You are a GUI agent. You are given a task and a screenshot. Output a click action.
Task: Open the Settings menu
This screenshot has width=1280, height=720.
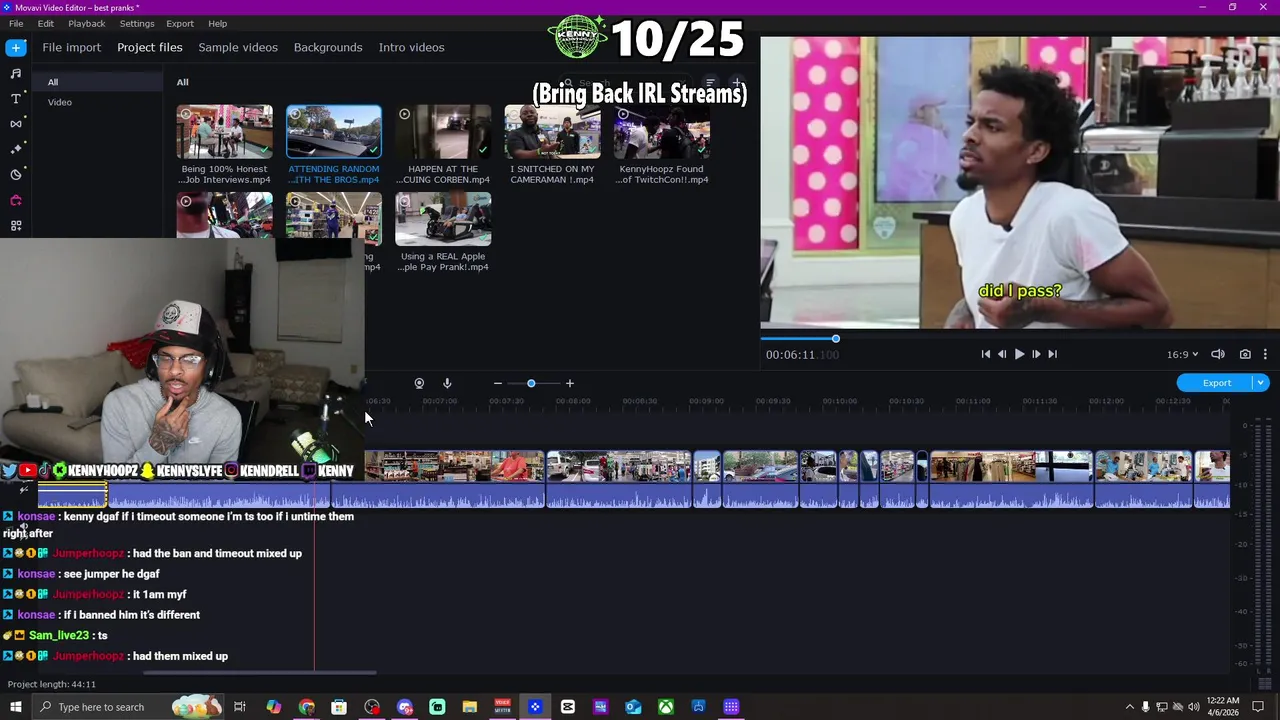(x=137, y=23)
